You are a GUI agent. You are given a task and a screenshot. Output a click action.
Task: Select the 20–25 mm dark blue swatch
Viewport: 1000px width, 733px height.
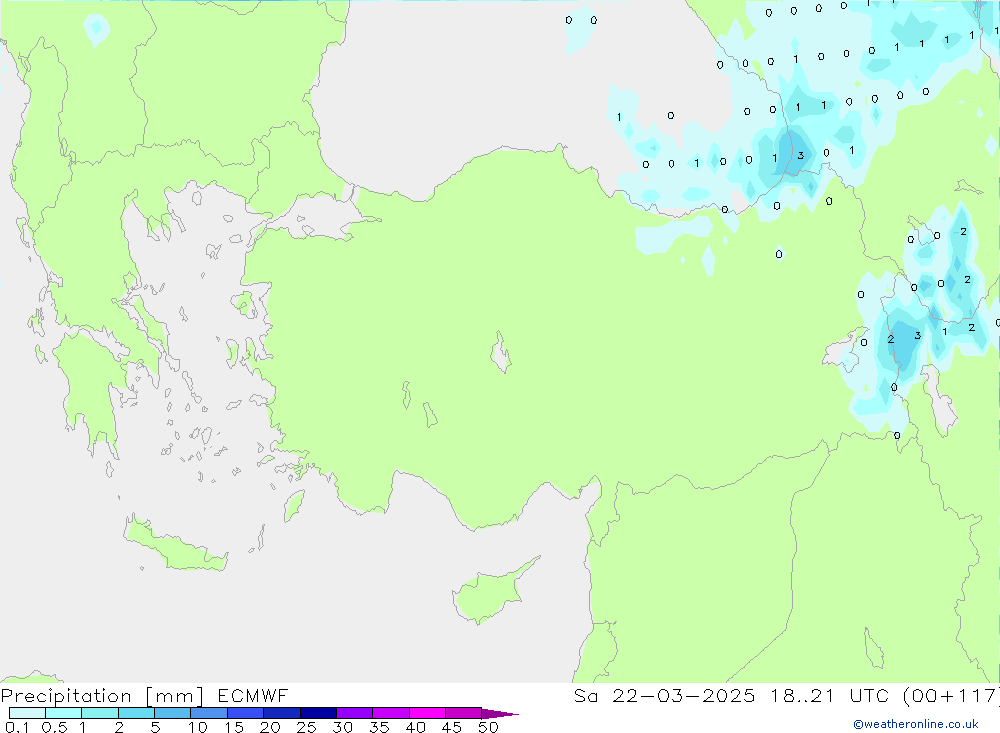pos(282,713)
